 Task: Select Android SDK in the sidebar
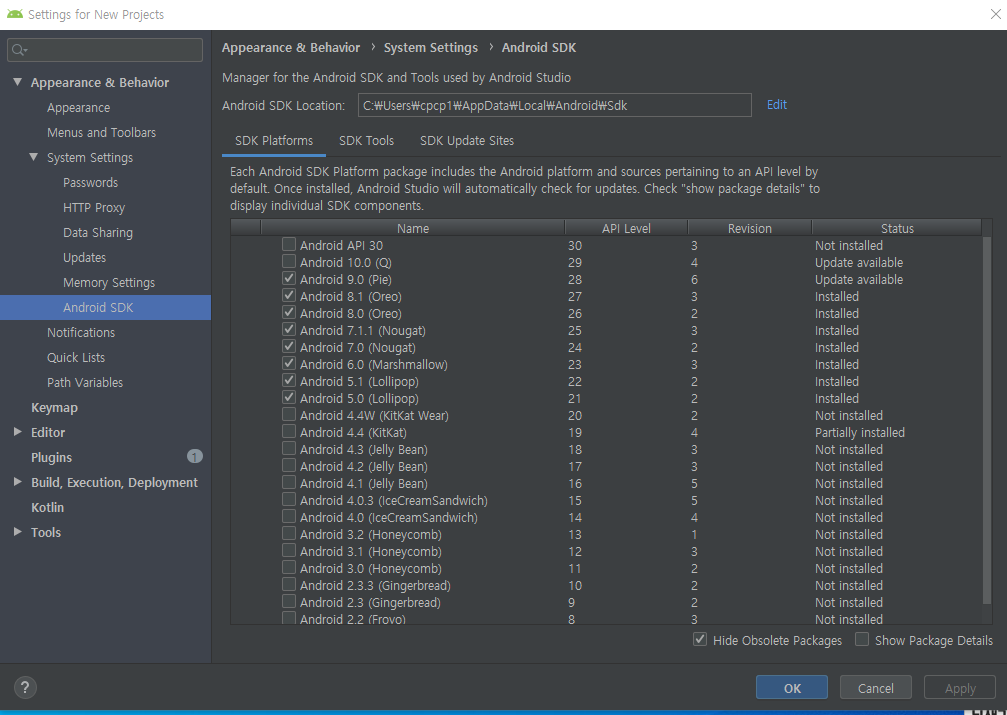coord(105,307)
